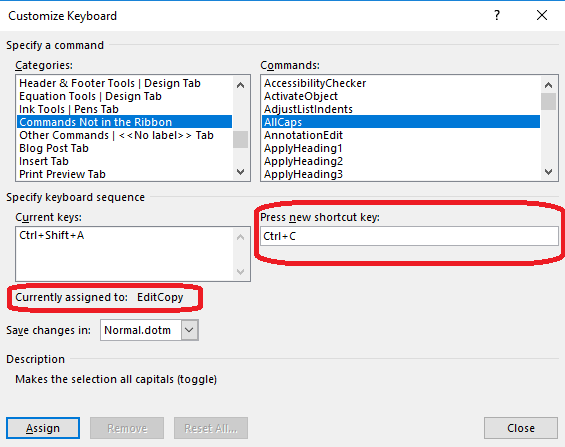The width and height of the screenshot is (565, 447).
Task: Select Ink Tools | Pens Tab category
Action: coord(124,109)
